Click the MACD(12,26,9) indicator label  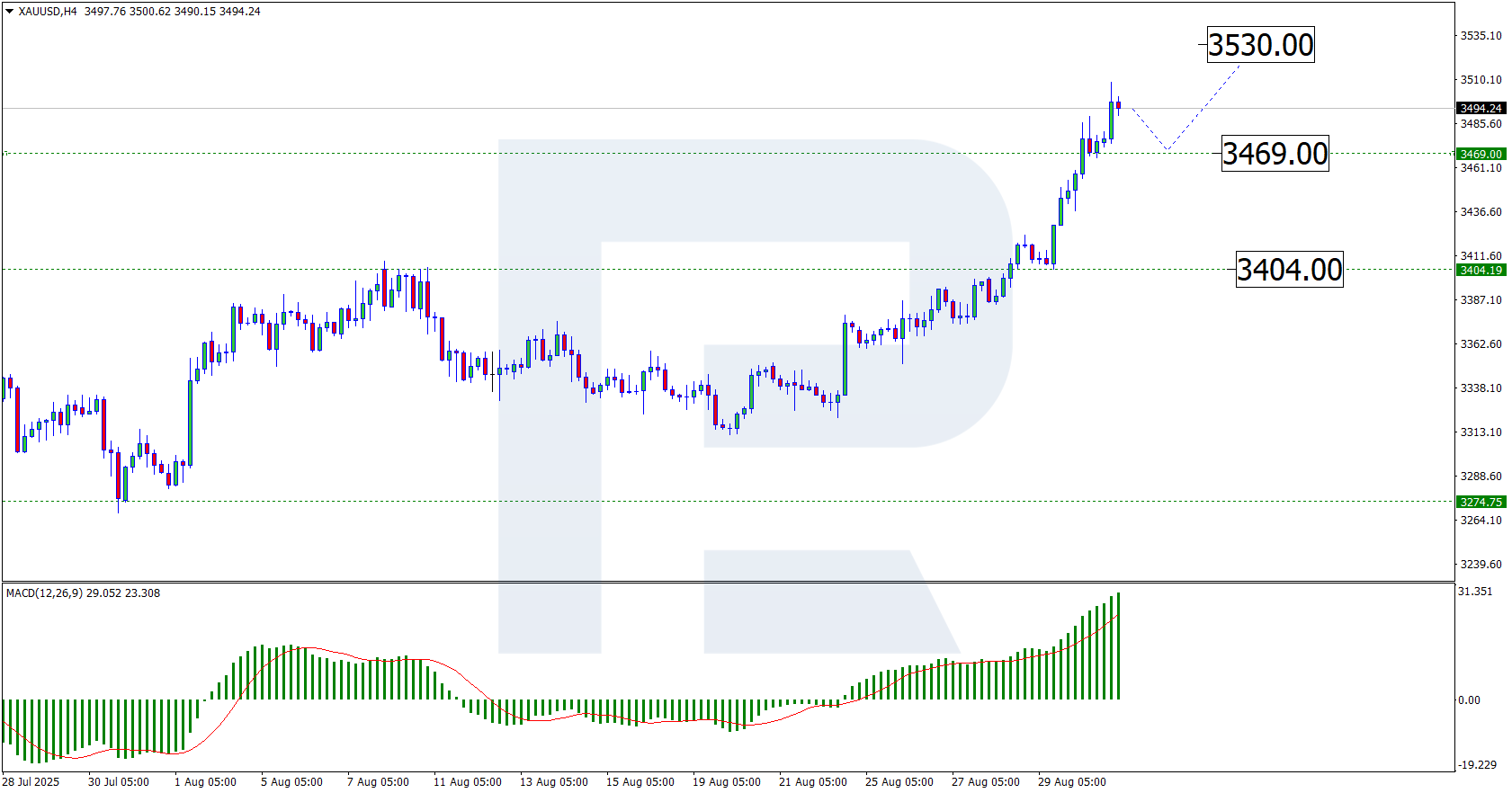pos(44,593)
